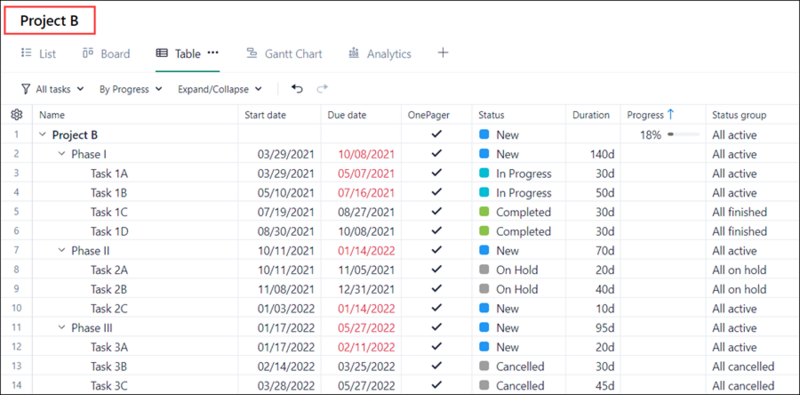This screenshot has height=395, width=800.
Task: Click the 95d duration of Phase III
Action: pyautogui.click(x=604, y=328)
